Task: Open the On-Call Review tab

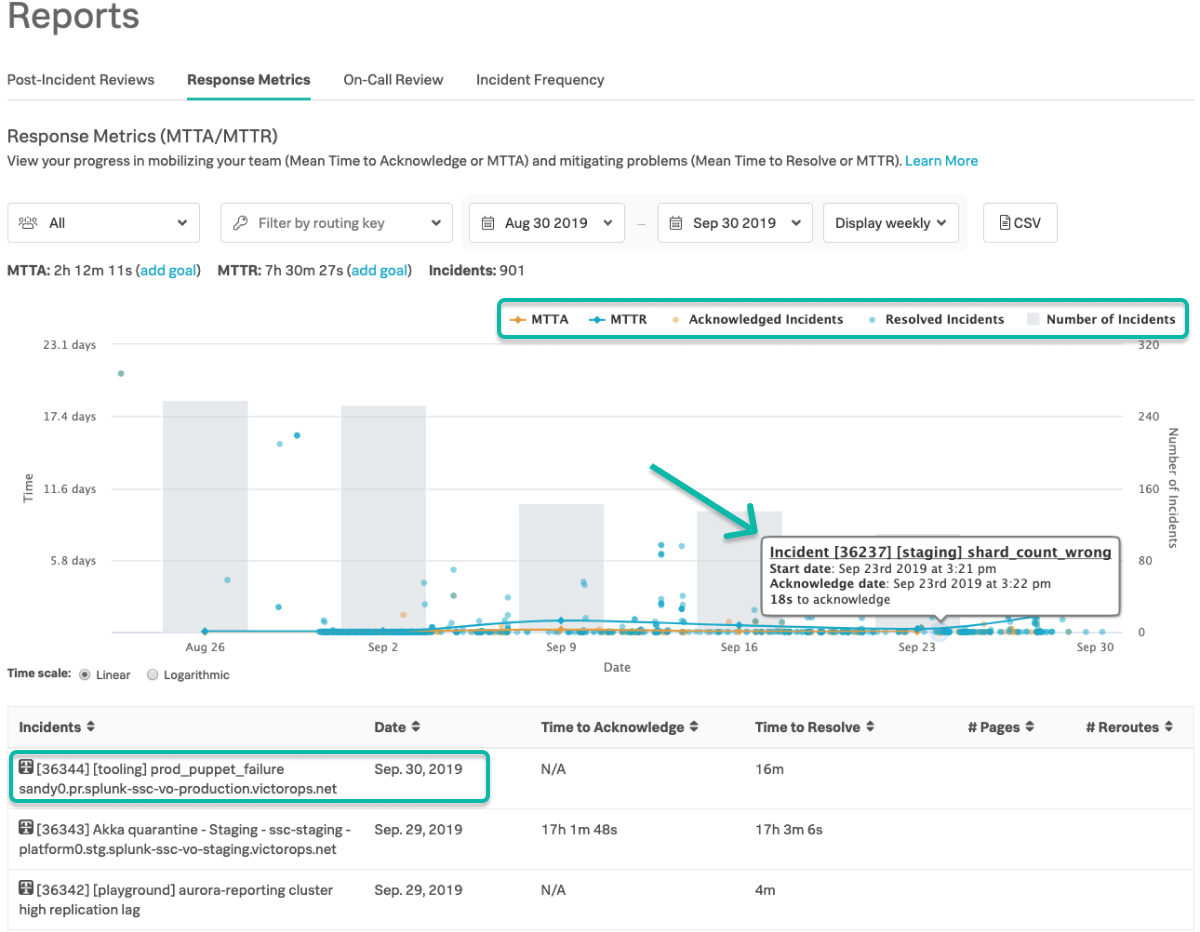Action: tap(393, 79)
